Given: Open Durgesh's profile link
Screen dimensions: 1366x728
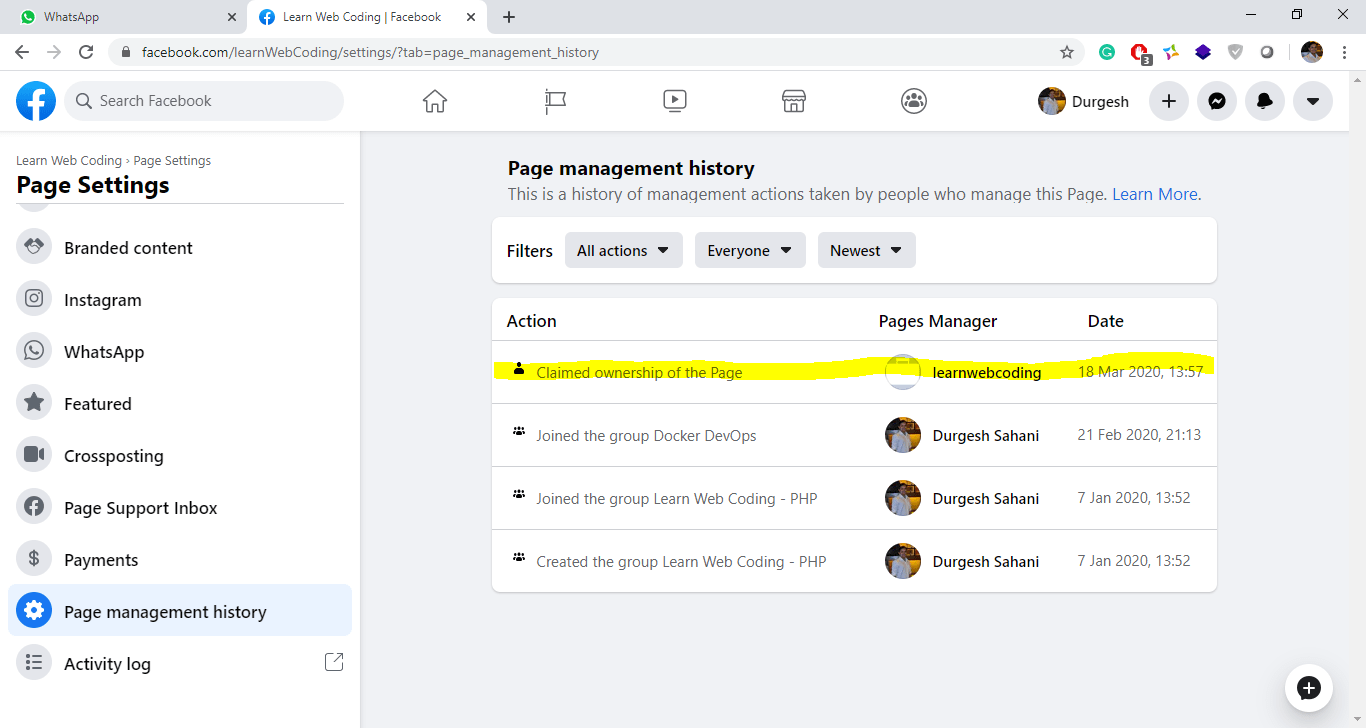Looking at the screenshot, I should point(1086,101).
